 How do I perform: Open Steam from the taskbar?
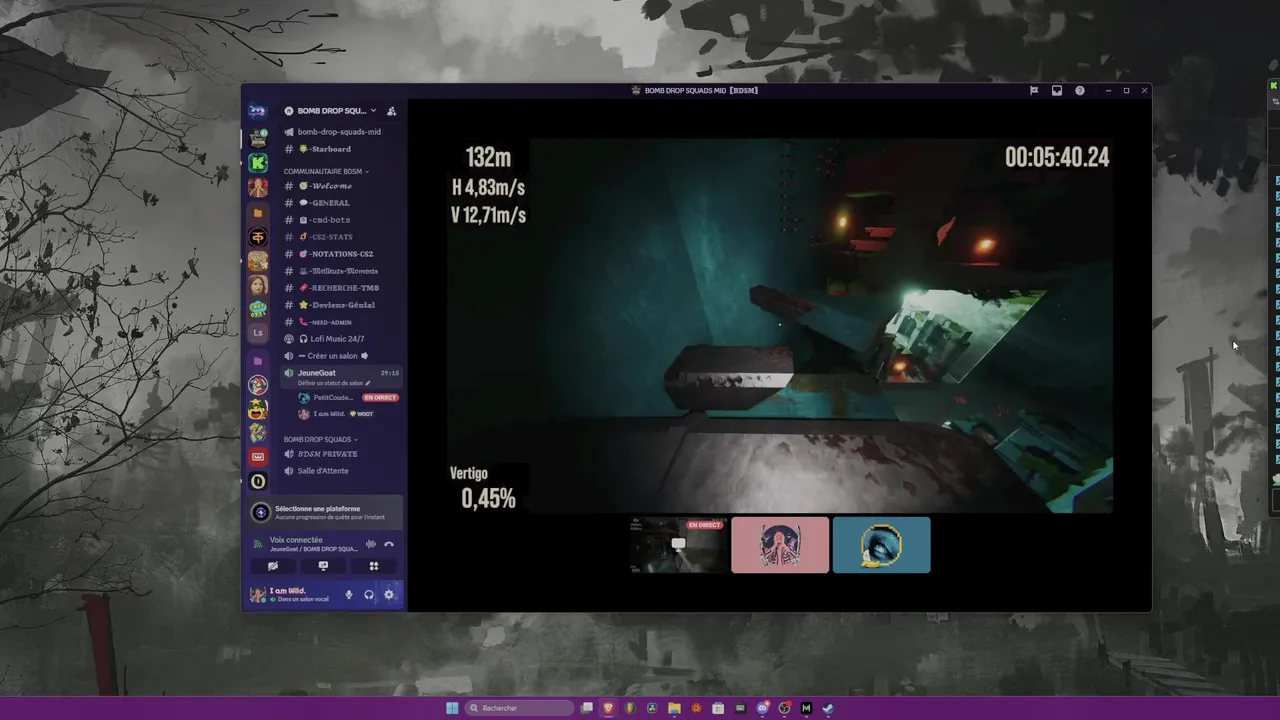coord(828,708)
